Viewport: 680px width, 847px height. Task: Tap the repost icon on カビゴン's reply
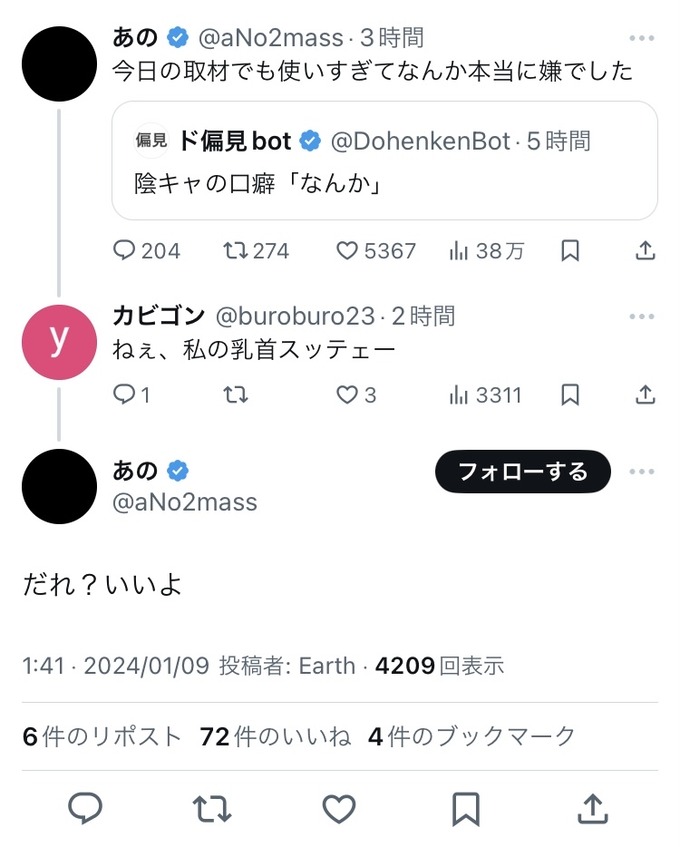point(237,395)
